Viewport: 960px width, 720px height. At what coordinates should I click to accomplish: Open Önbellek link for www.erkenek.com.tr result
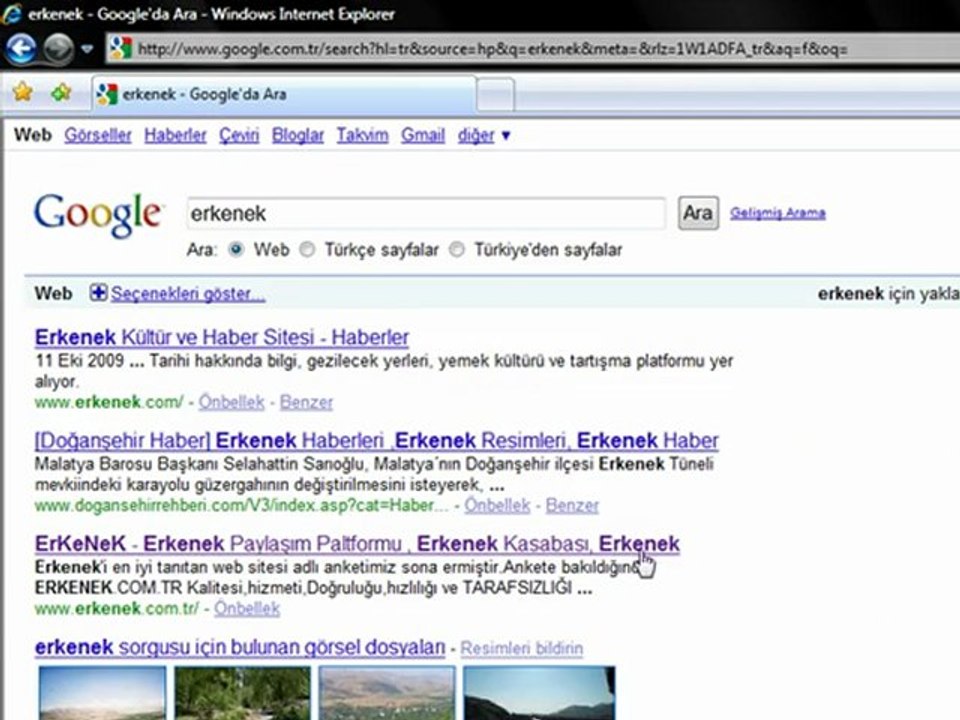pos(247,609)
